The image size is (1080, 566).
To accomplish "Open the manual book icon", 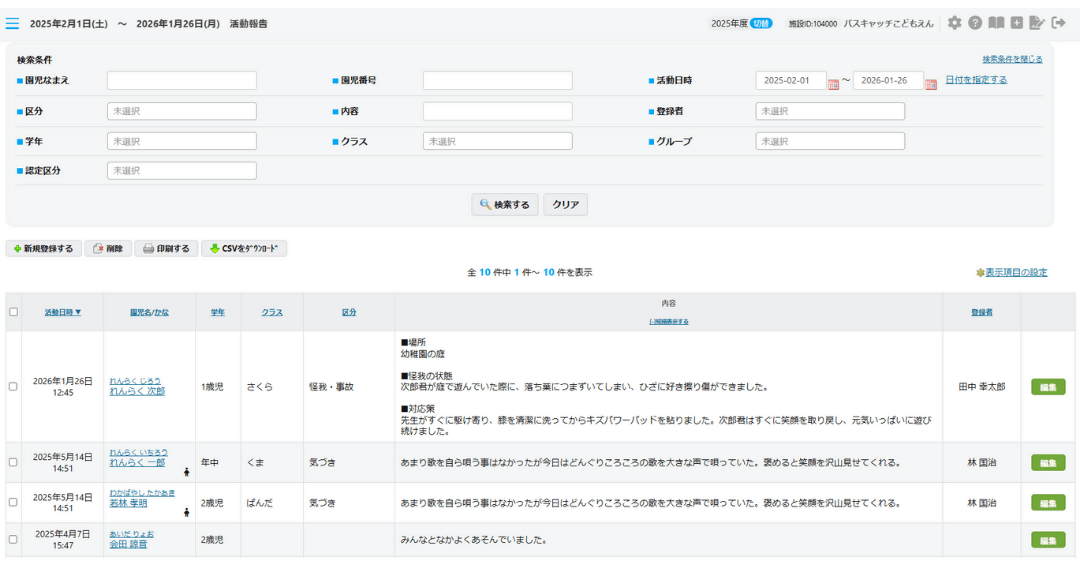I will [x=996, y=23].
